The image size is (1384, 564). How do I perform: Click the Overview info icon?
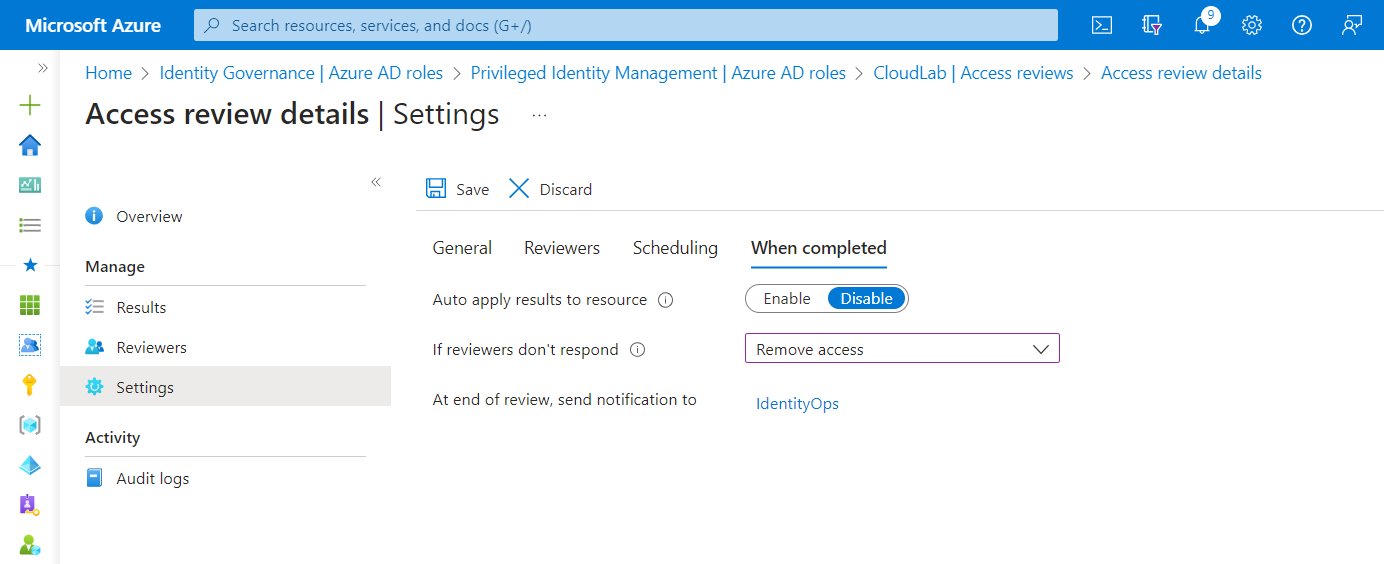pos(94,216)
